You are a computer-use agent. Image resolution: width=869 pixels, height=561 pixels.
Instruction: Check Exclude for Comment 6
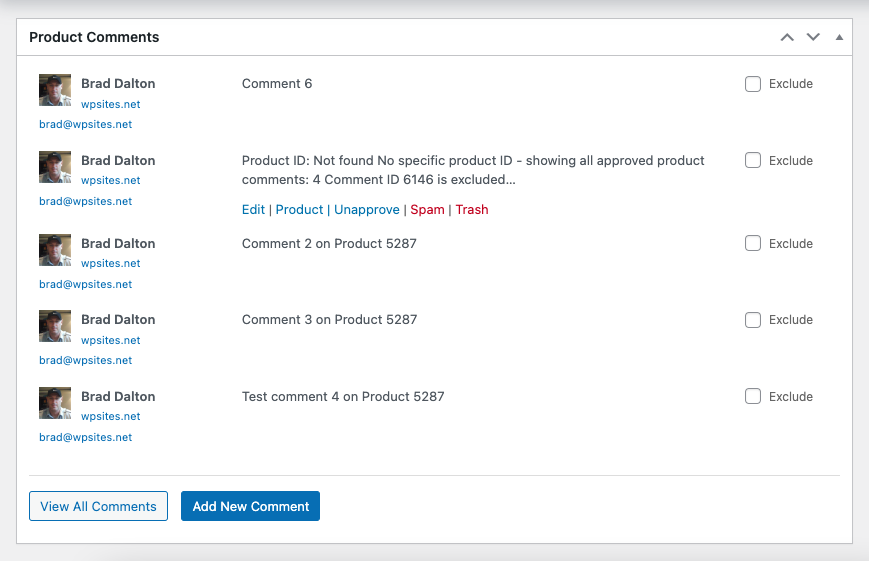pyautogui.click(x=753, y=84)
